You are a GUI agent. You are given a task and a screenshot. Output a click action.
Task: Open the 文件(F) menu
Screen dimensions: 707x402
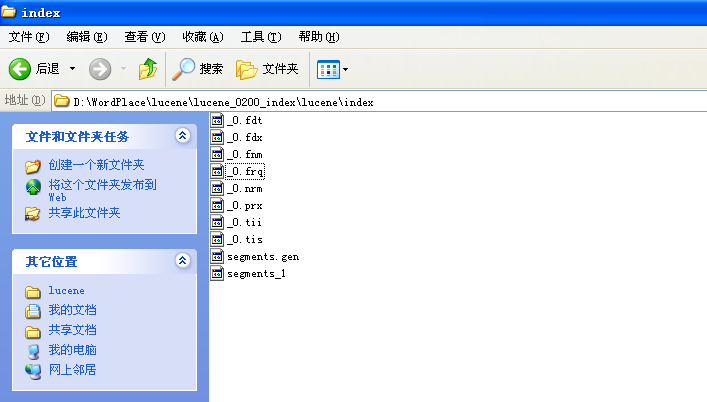tap(29, 37)
